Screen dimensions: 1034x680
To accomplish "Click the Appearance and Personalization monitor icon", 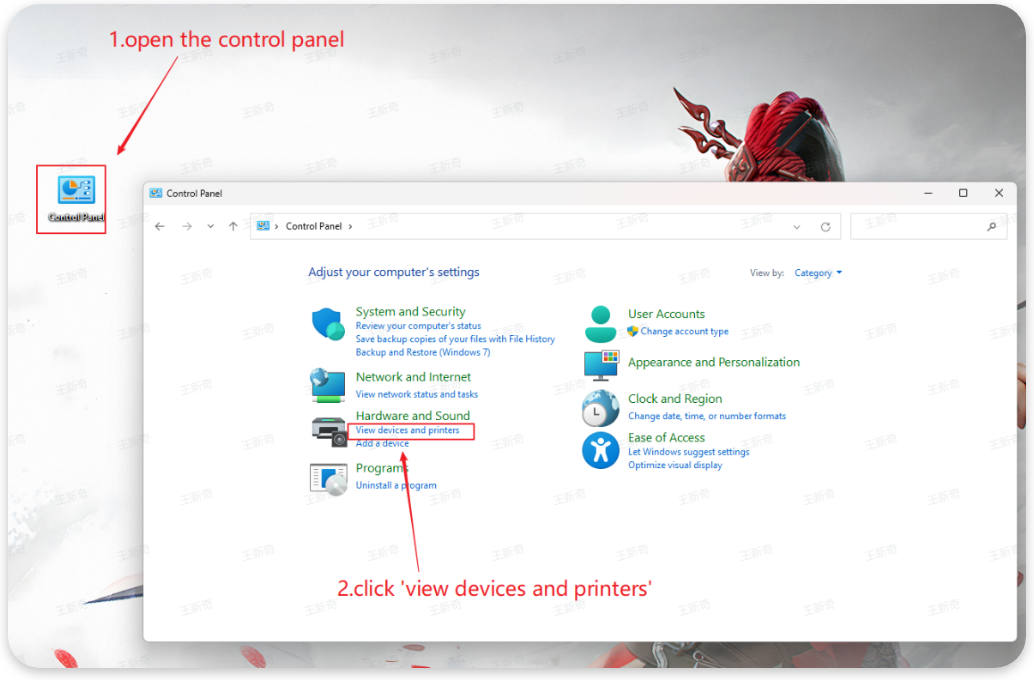I will tap(601, 366).
